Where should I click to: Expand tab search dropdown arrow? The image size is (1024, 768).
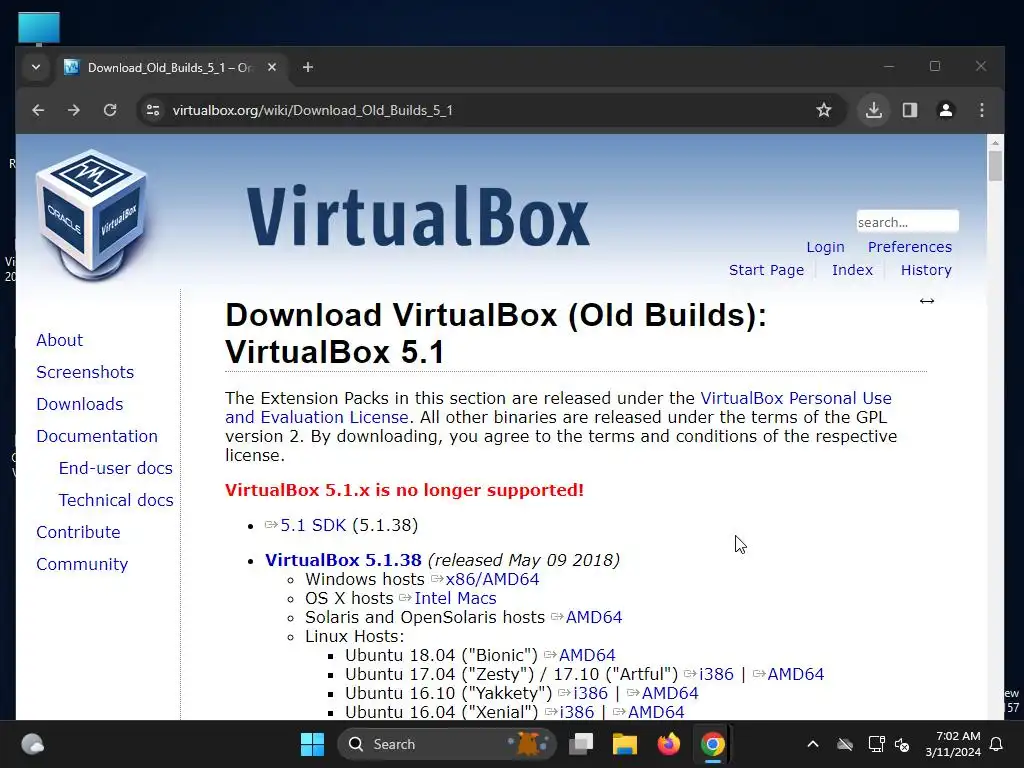click(36, 67)
